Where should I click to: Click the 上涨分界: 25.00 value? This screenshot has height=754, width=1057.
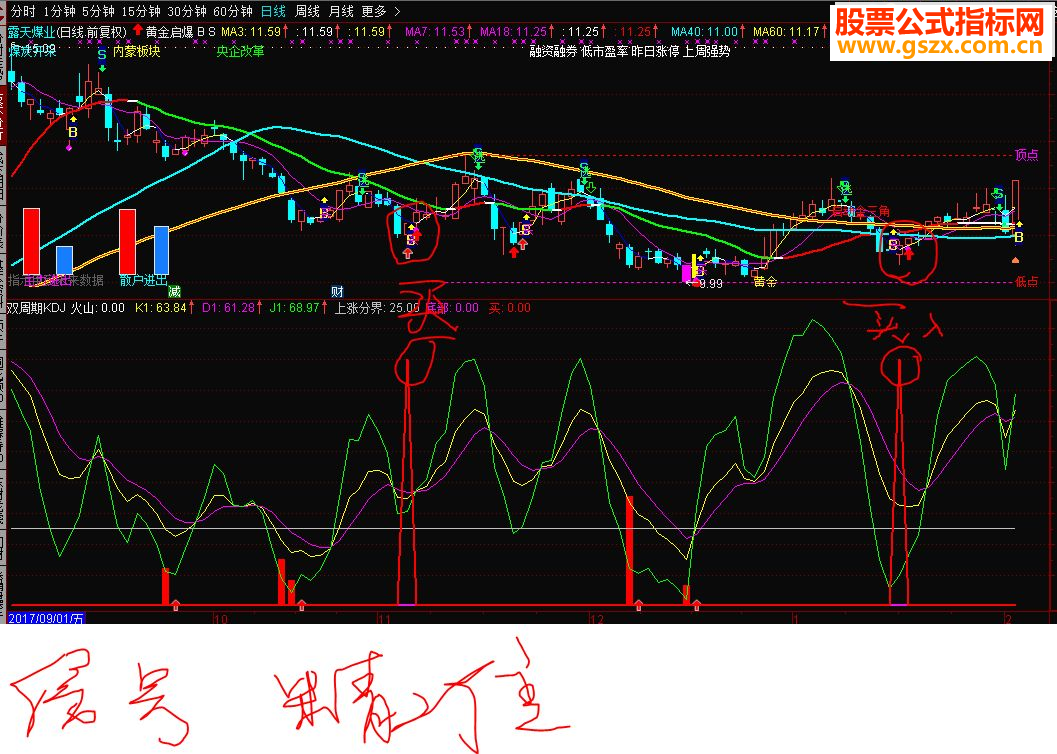click(x=378, y=308)
